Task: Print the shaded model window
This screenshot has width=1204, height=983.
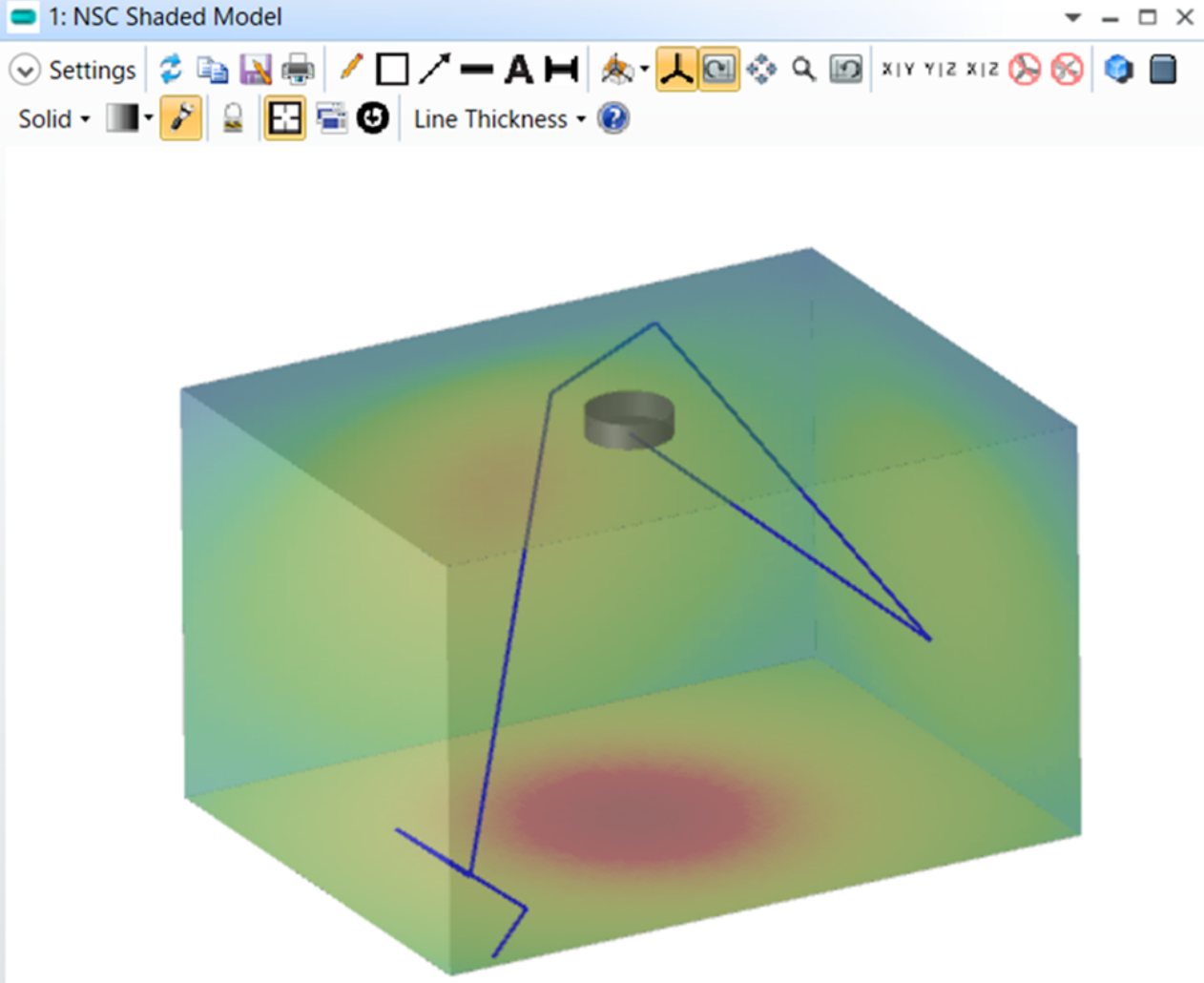Action: (x=299, y=70)
